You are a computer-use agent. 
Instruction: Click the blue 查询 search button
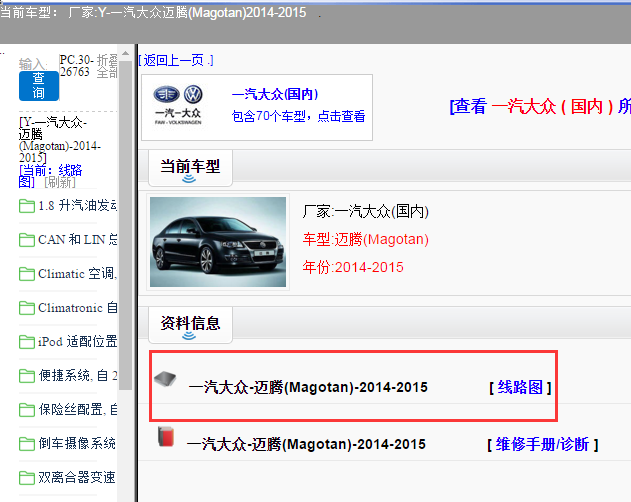[39, 86]
